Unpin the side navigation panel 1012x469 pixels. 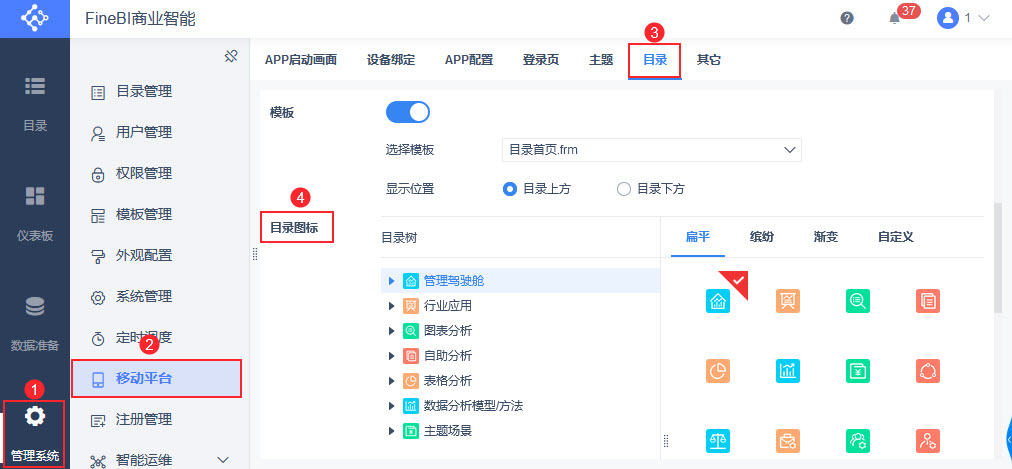tap(231, 56)
